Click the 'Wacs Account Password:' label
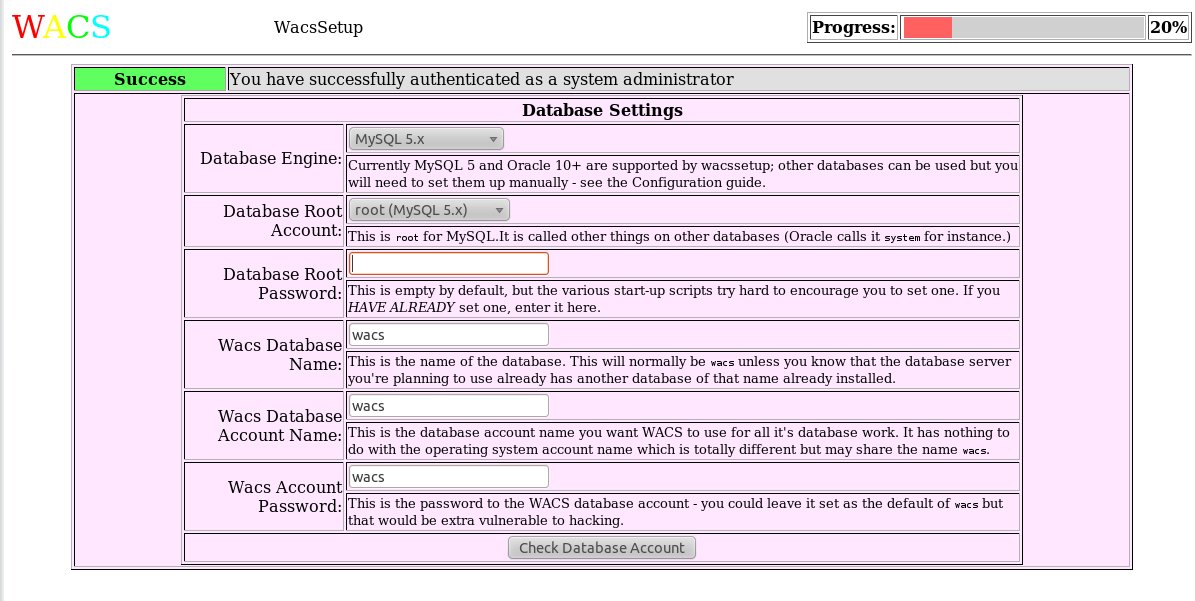The height and width of the screenshot is (601, 1195). 285,497
